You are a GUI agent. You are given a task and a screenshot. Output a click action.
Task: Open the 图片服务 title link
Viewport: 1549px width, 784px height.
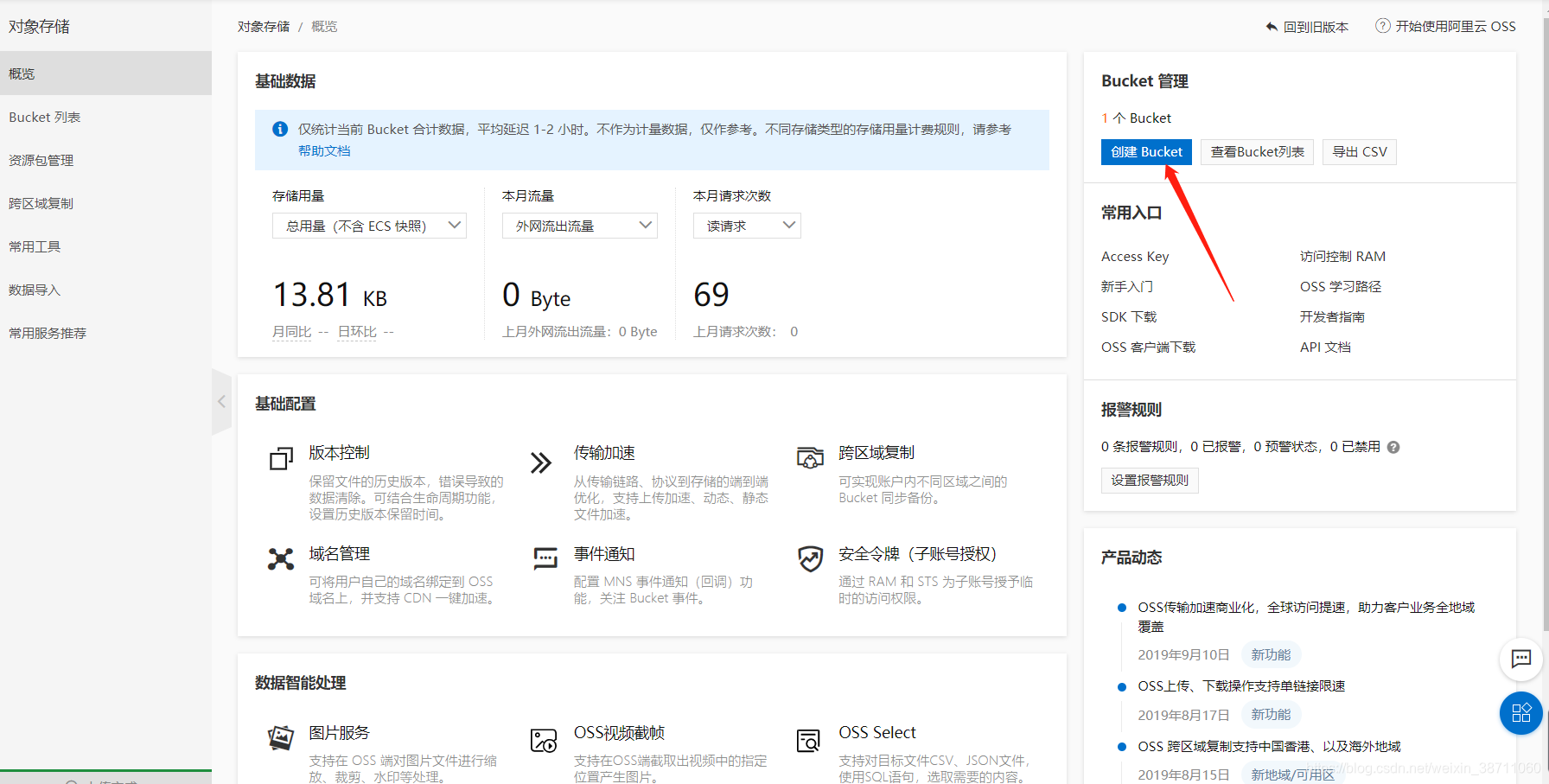click(340, 733)
